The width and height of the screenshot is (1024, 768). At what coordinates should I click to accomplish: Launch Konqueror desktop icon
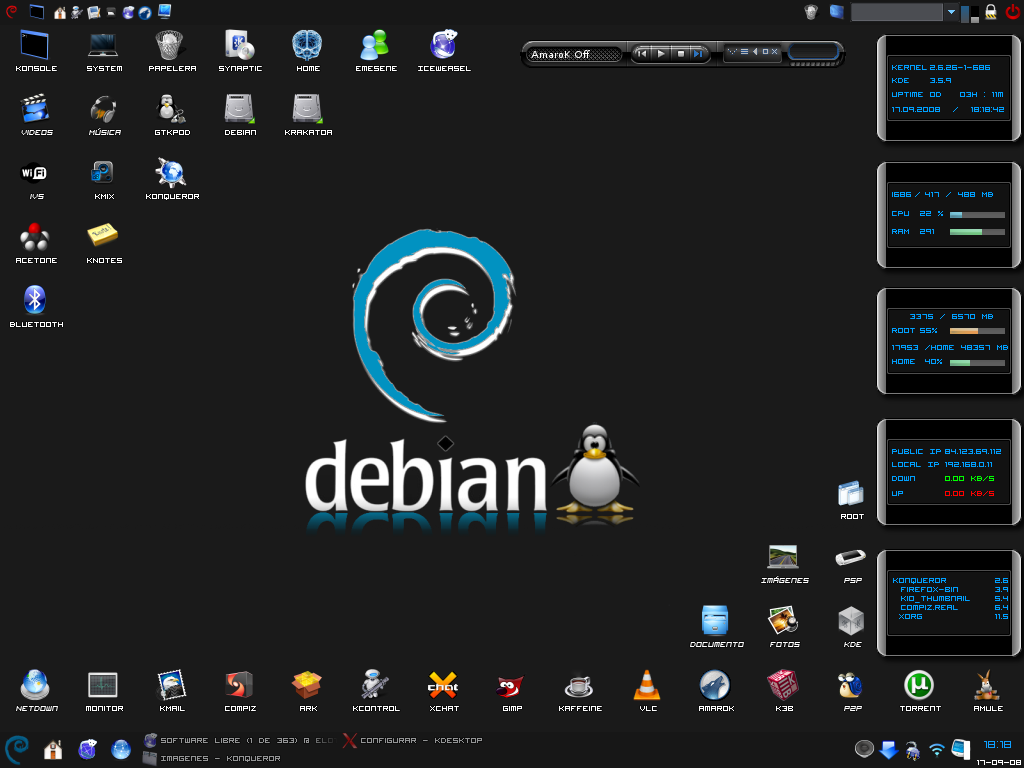click(170, 173)
